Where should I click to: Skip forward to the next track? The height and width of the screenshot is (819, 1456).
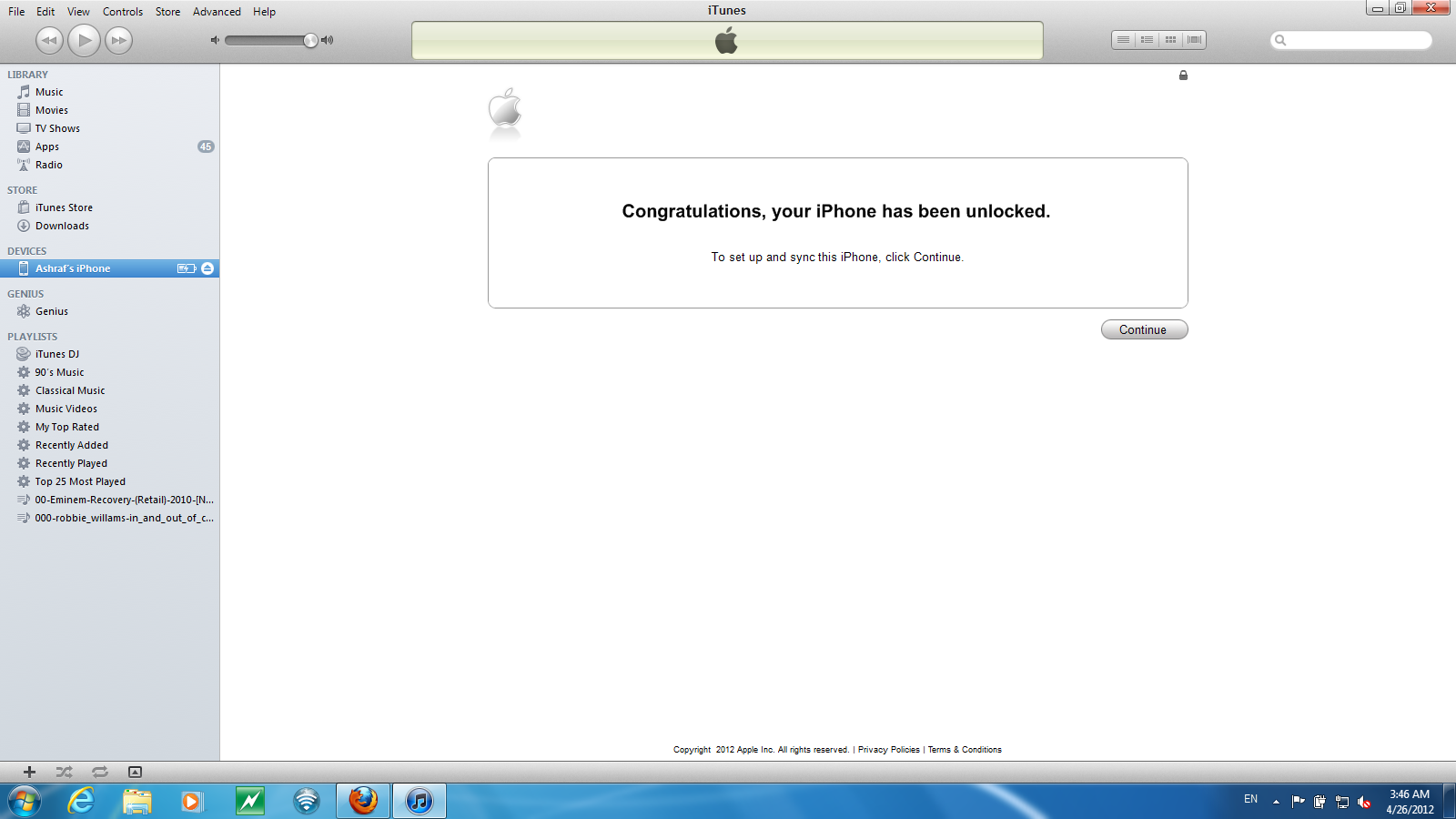pyautogui.click(x=118, y=40)
